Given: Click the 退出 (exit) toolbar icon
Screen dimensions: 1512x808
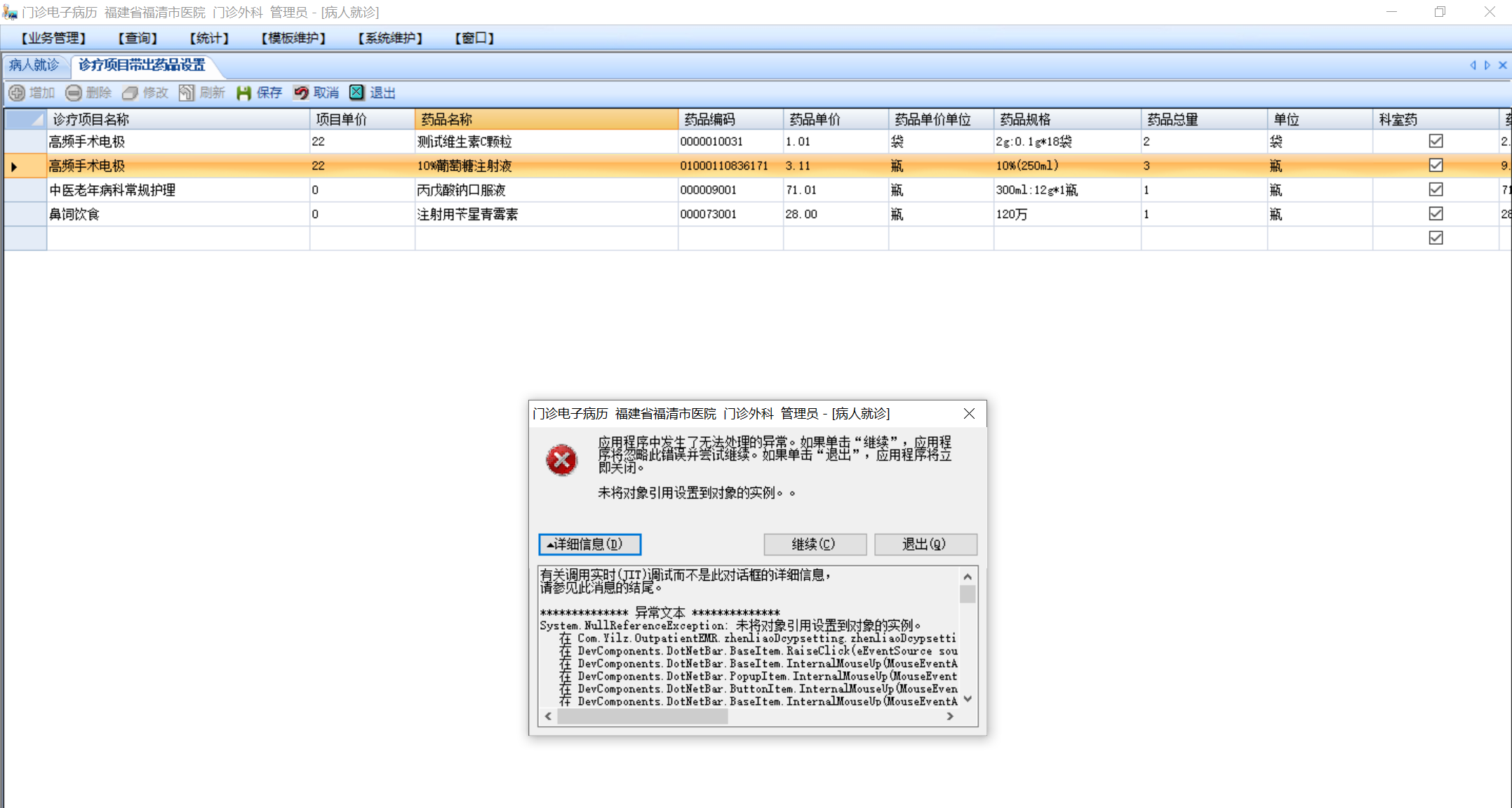Looking at the screenshot, I should (357, 93).
